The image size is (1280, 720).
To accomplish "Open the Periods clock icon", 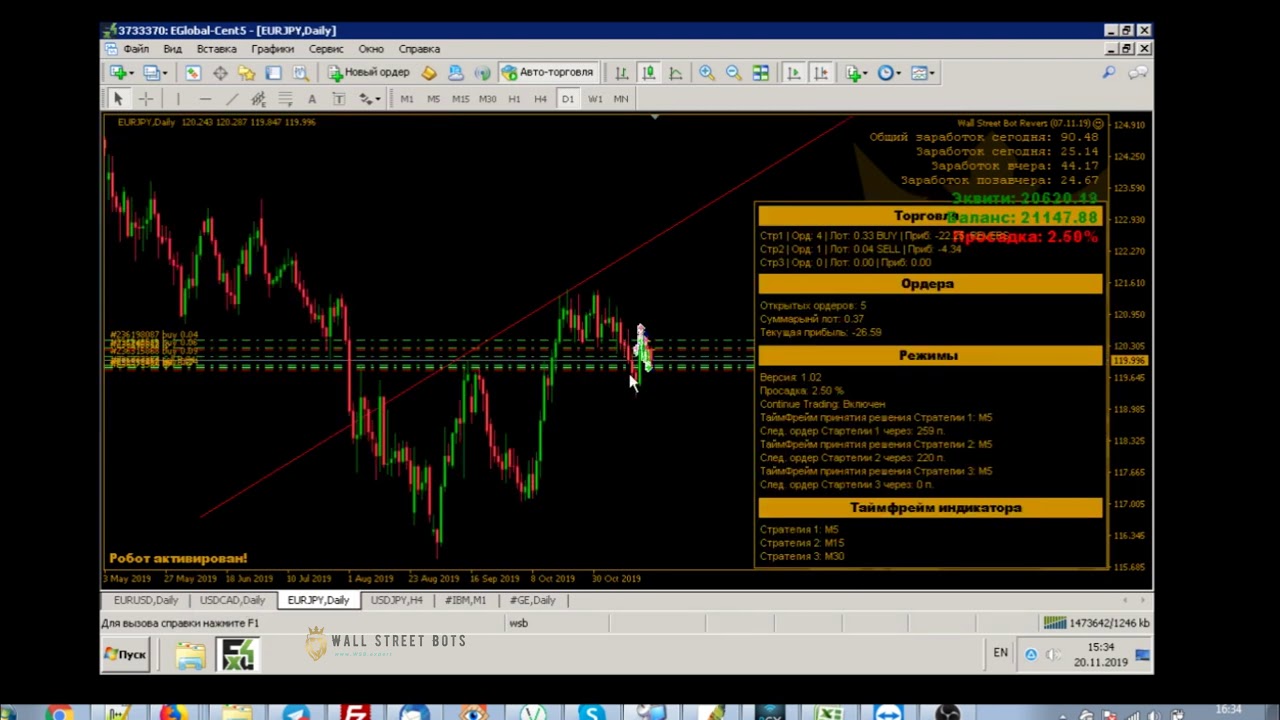I will point(885,72).
